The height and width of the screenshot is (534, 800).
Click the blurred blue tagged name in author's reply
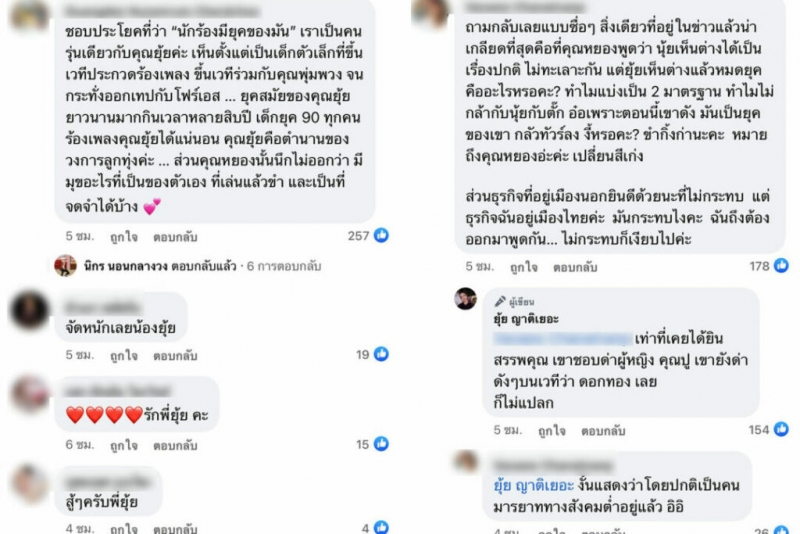pyautogui.click(x=562, y=339)
